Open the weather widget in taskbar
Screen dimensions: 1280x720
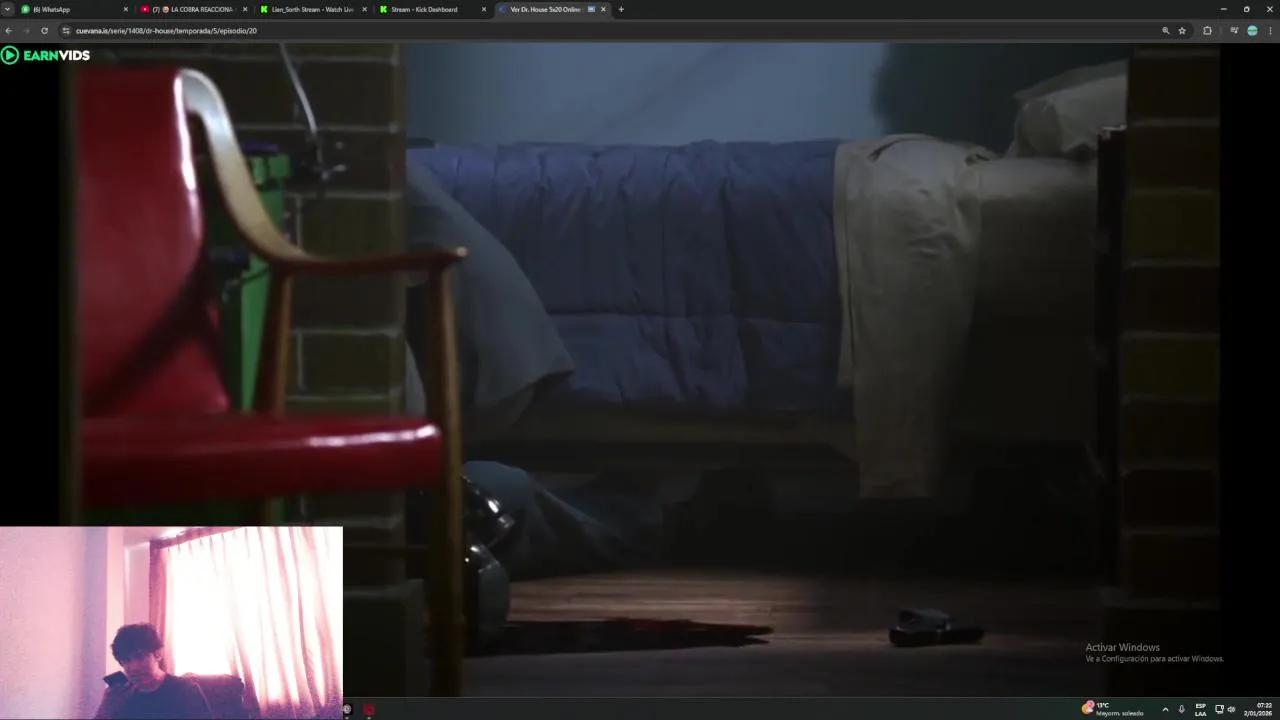[x=1112, y=708]
